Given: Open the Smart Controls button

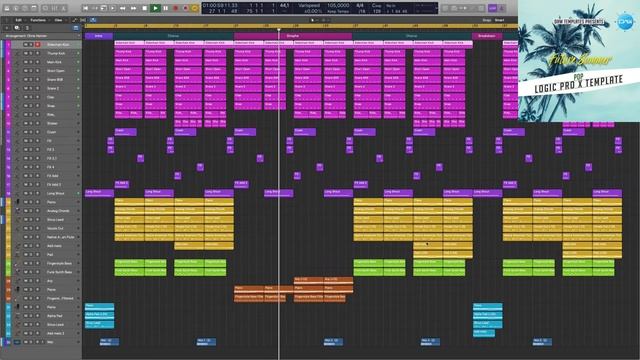Looking at the screenshot, I should tap(45, 8).
